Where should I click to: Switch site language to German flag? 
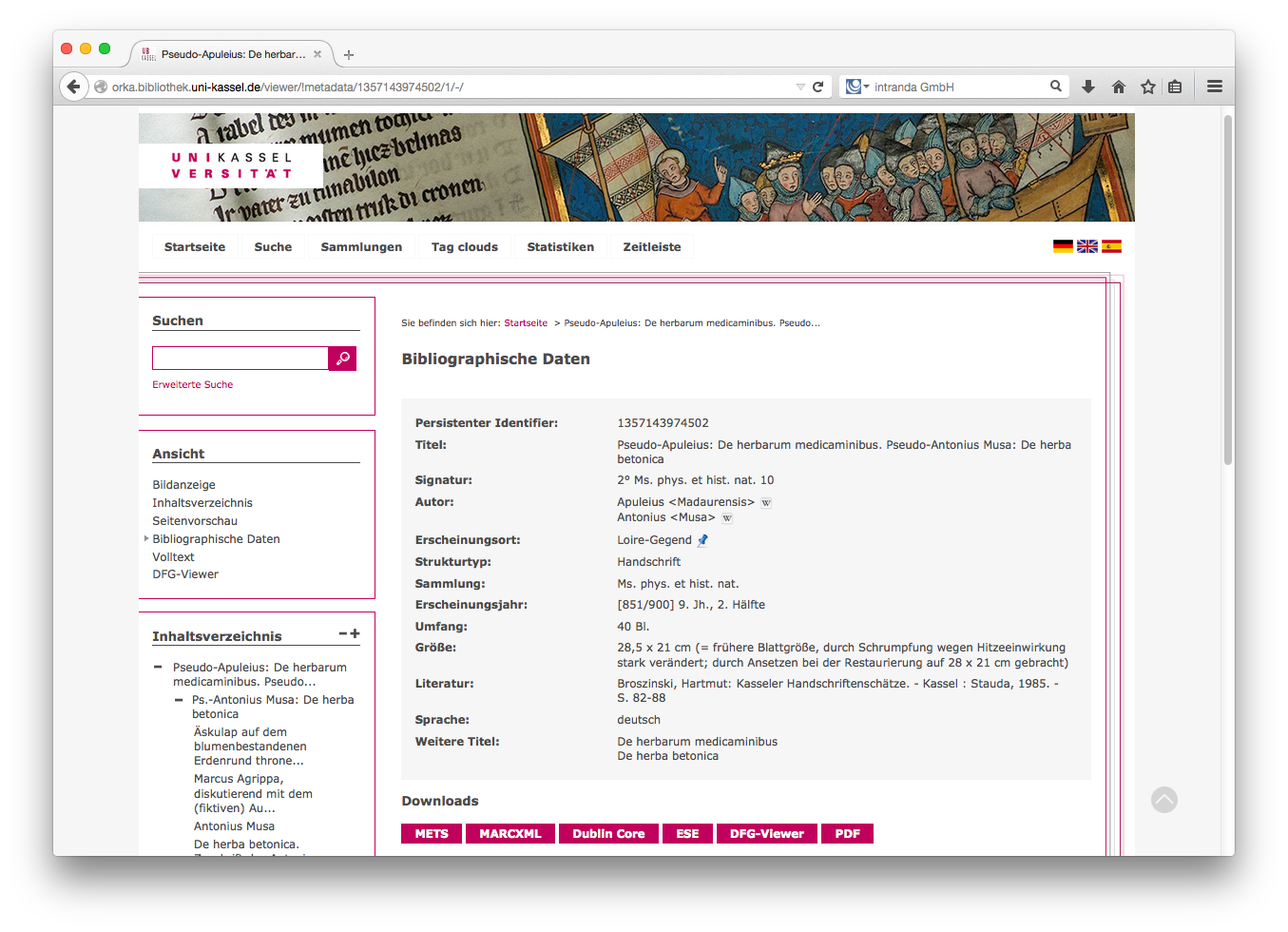(x=1063, y=246)
